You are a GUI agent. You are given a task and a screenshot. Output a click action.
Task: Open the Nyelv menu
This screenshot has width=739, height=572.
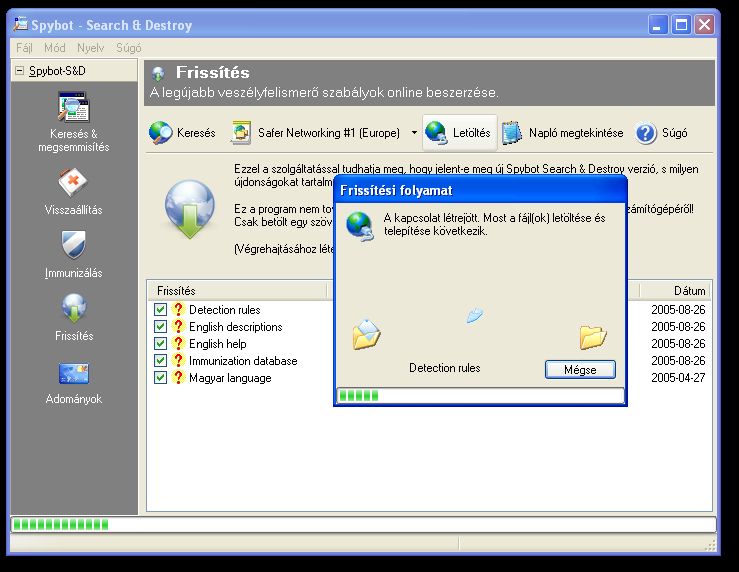tap(90, 48)
